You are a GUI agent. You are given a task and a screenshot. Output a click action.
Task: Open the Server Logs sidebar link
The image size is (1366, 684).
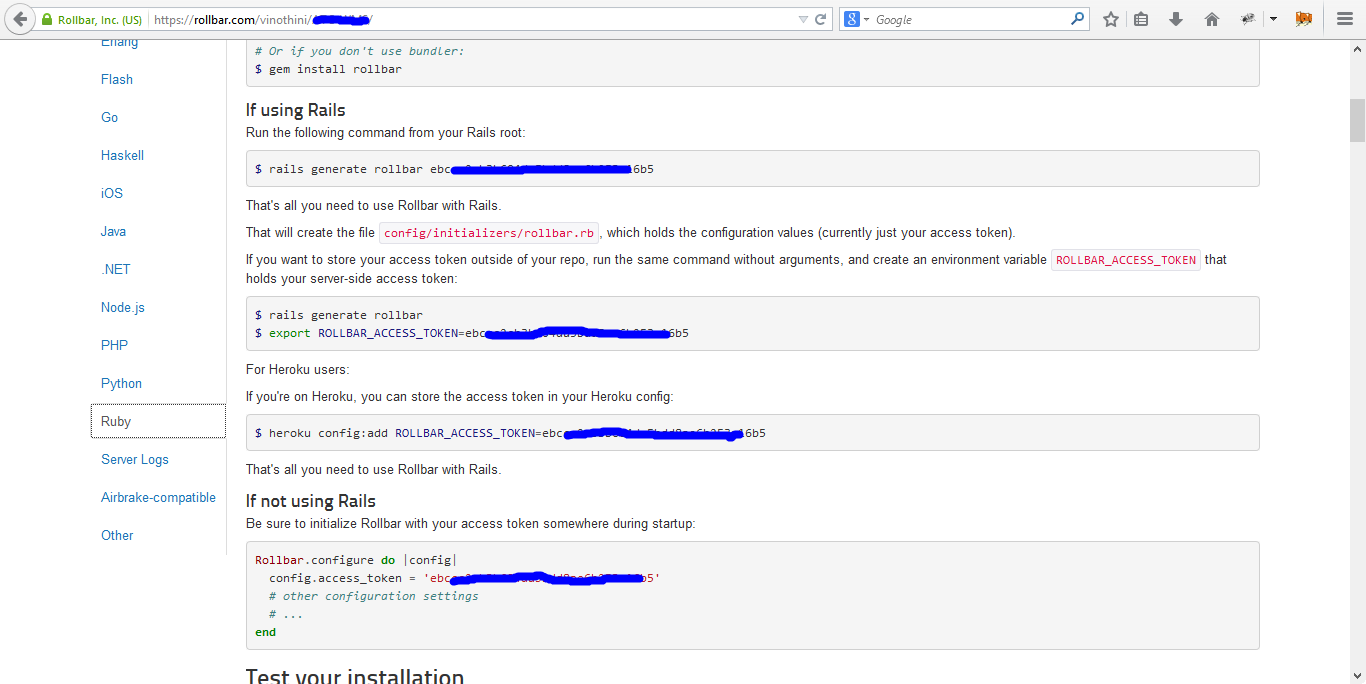point(135,459)
